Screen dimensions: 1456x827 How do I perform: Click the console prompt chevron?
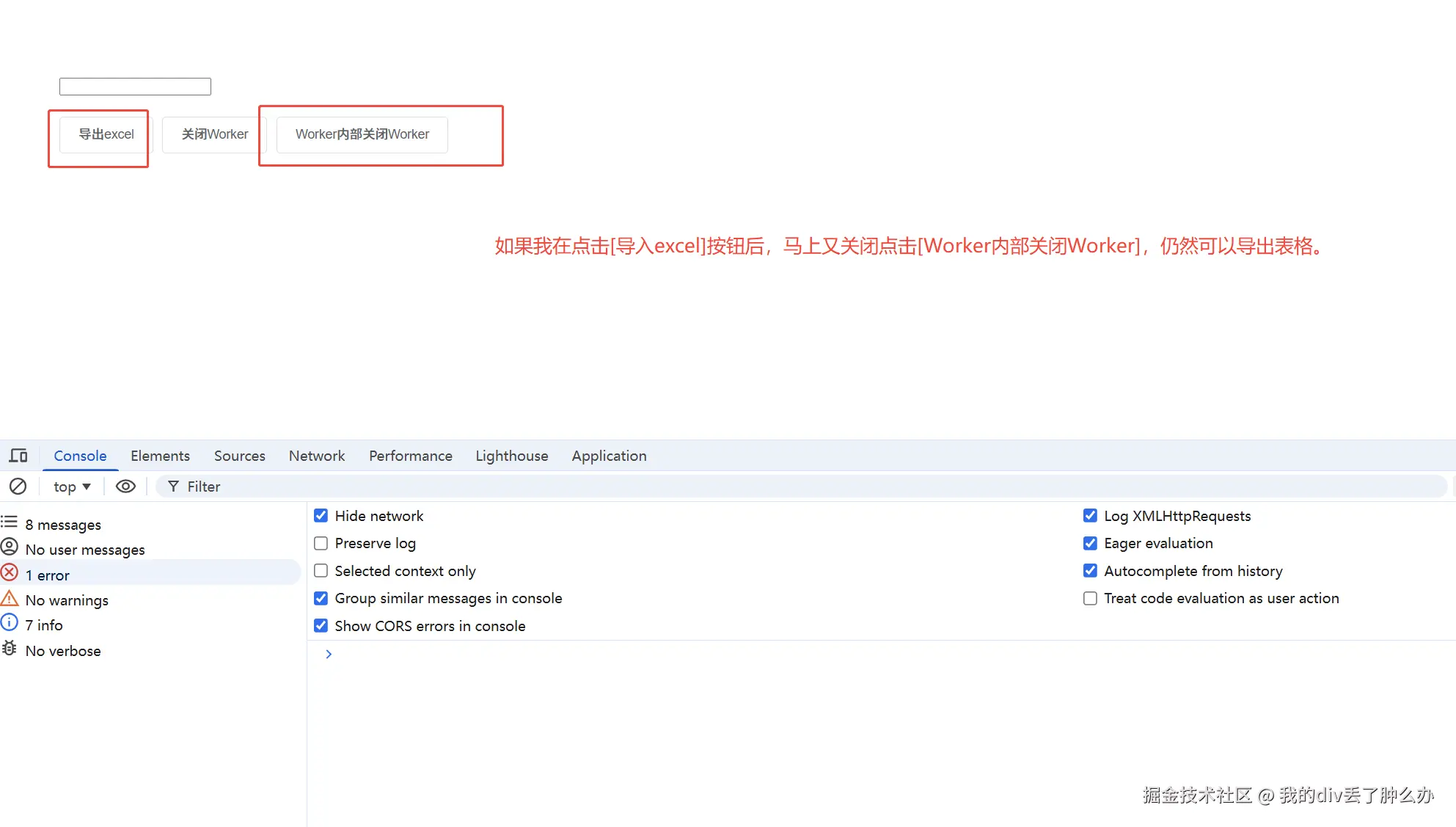[329, 654]
